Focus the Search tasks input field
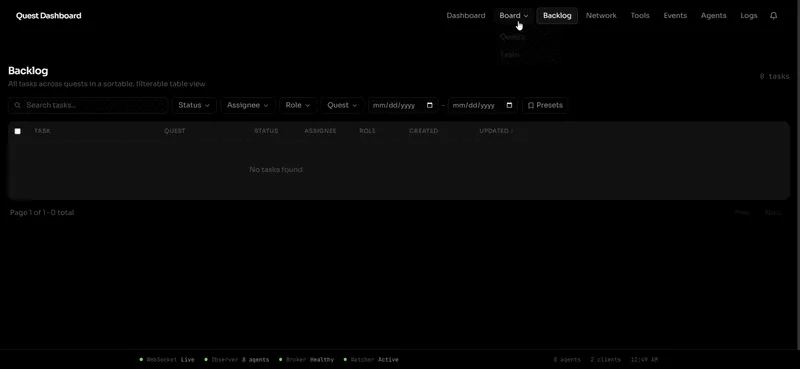This screenshot has width=800, height=369. [x=88, y=105]
